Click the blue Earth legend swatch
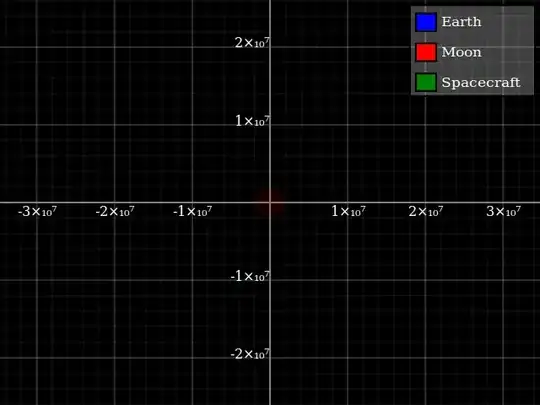540x405 pixels. [426, 22]
